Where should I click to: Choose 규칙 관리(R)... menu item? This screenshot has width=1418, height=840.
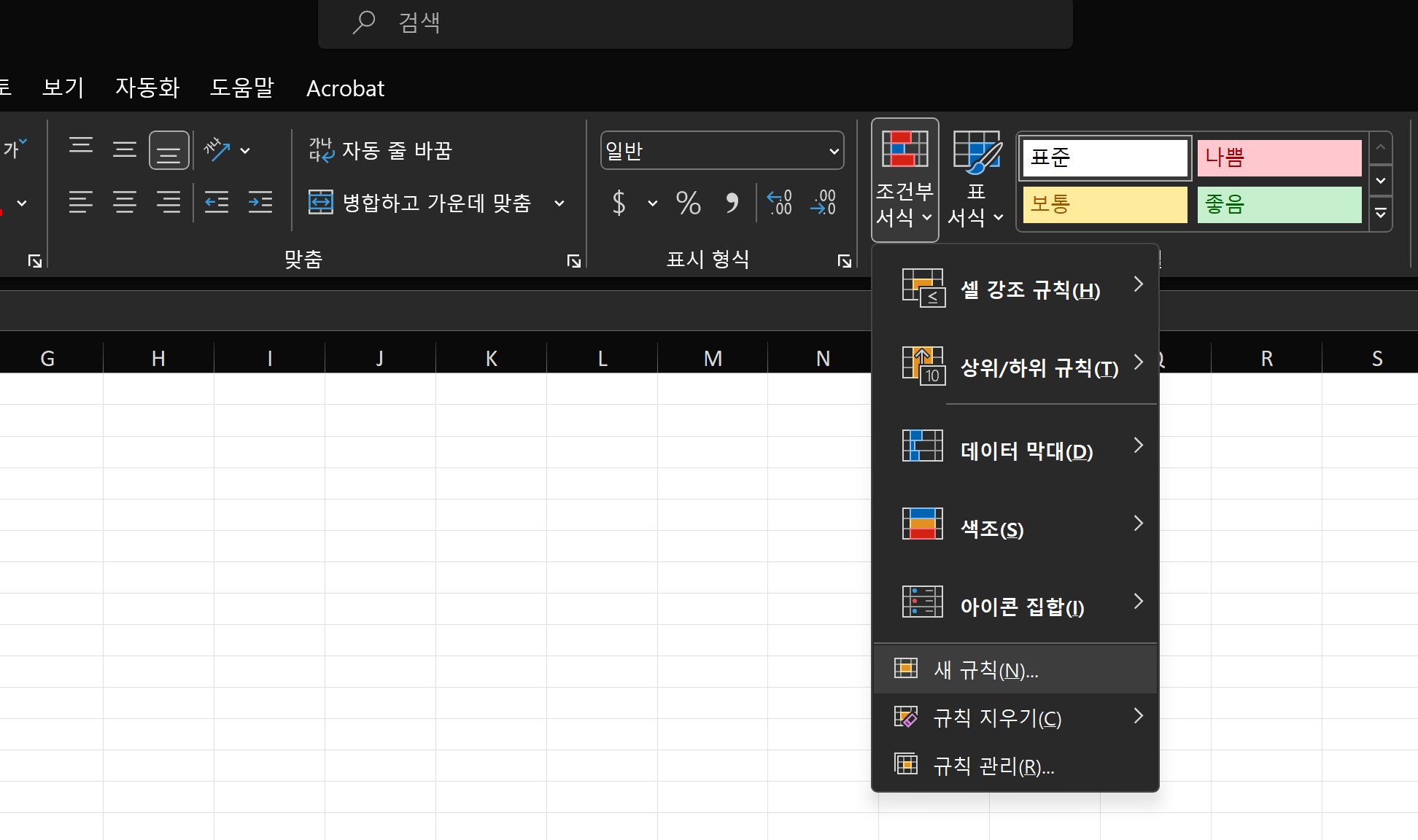pos(1015,765)
